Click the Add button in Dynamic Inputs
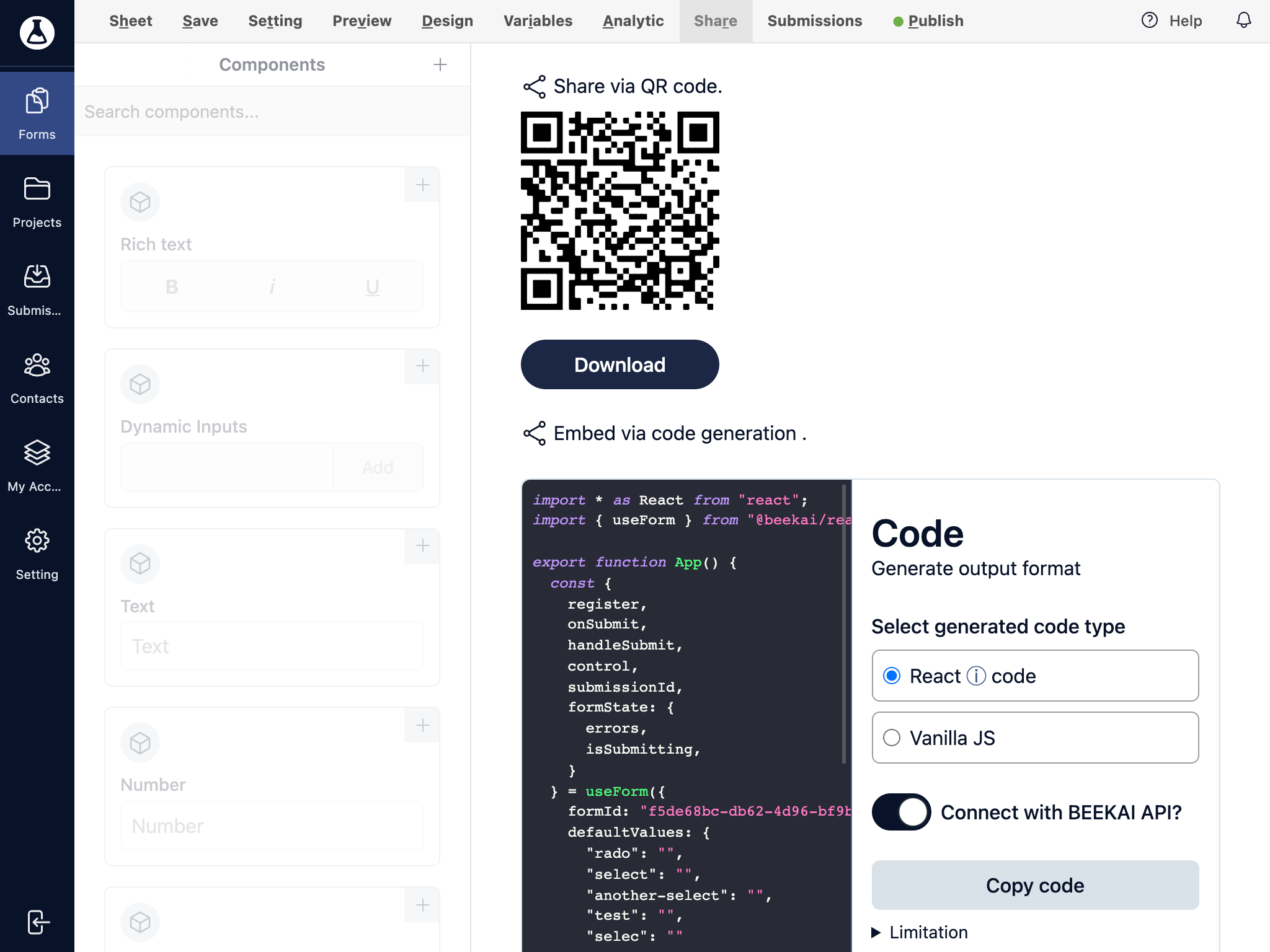The width and height of the screenshot is (1270, 952). pos(378,467)
